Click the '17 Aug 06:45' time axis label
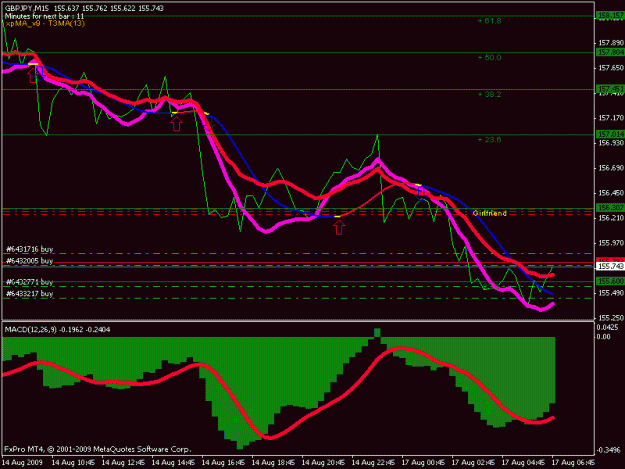 click(x=574, y=463)
